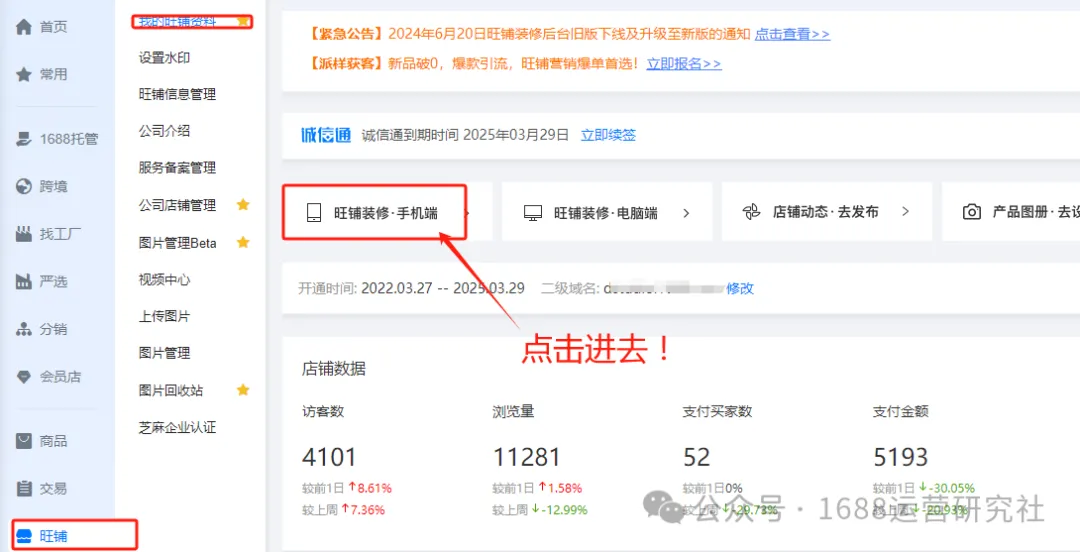Viewport: 1080px width, 552px height.
Task: Open 图片回收站 menu item
Action: (x=171, y=391)
